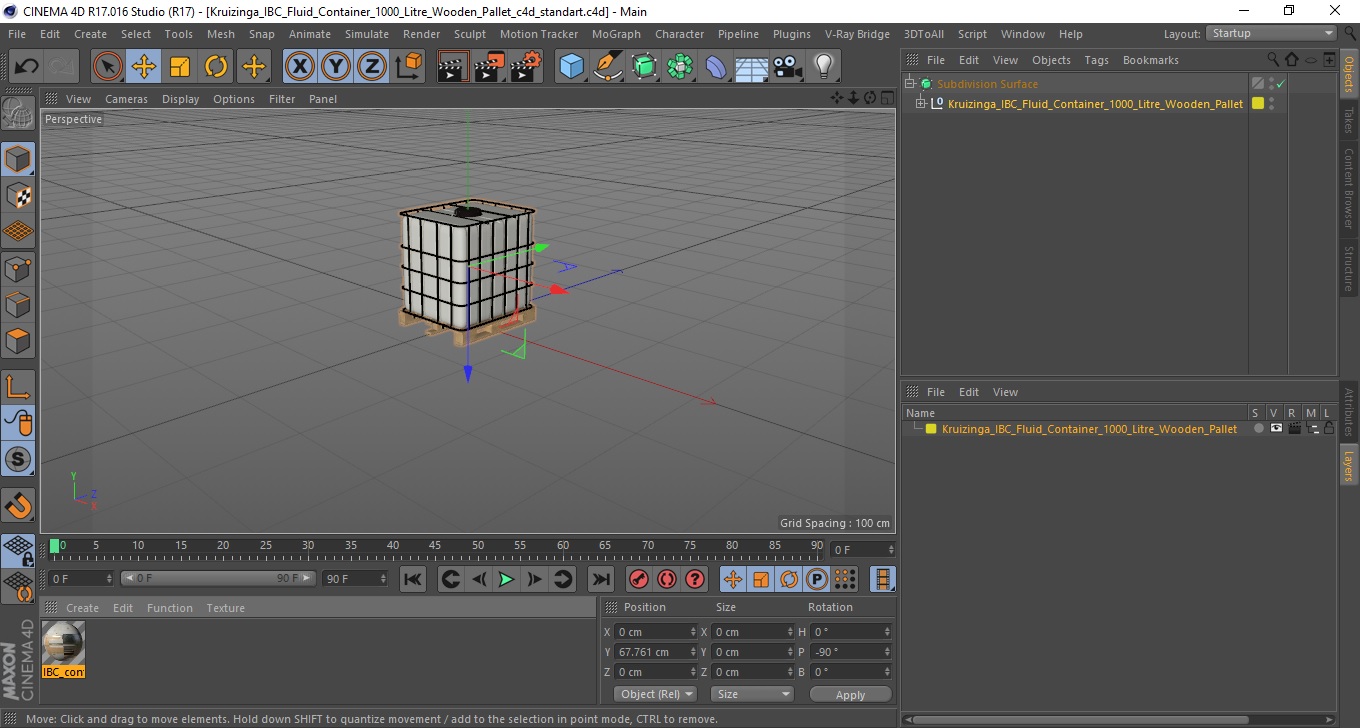This screenshot has width=1360, height=728.
Task: Collapse the Subdivision Surface hierarchy
Action: (910, 84)
